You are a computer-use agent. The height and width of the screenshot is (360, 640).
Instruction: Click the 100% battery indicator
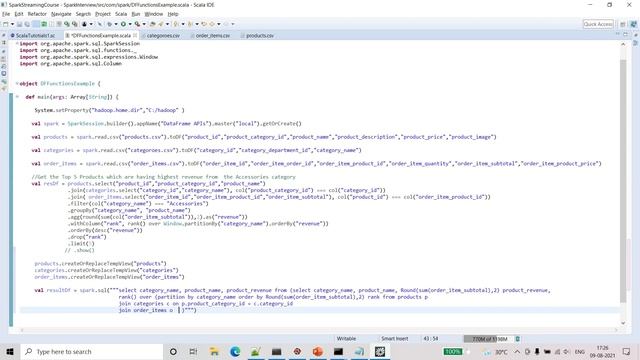click(x=453, y=351)
